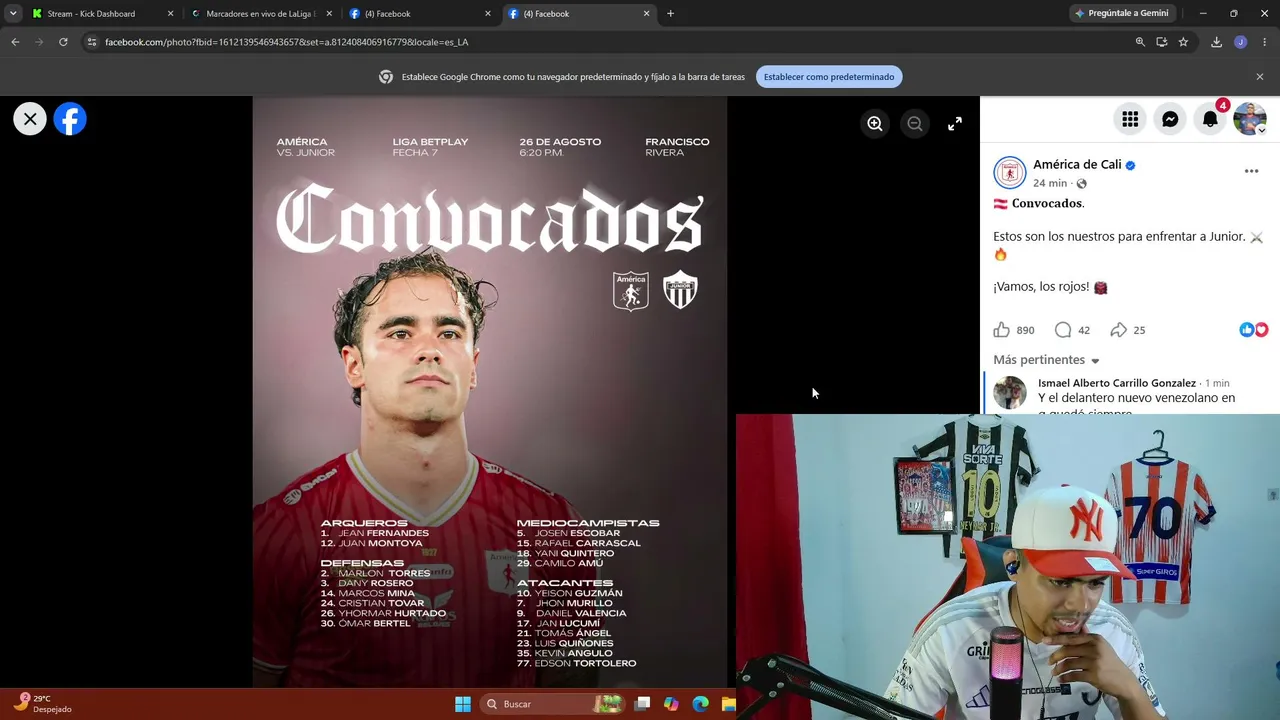Install or cast page from address bar icon
Viewport: 1280px width, 720px height.
[1161, 42]
